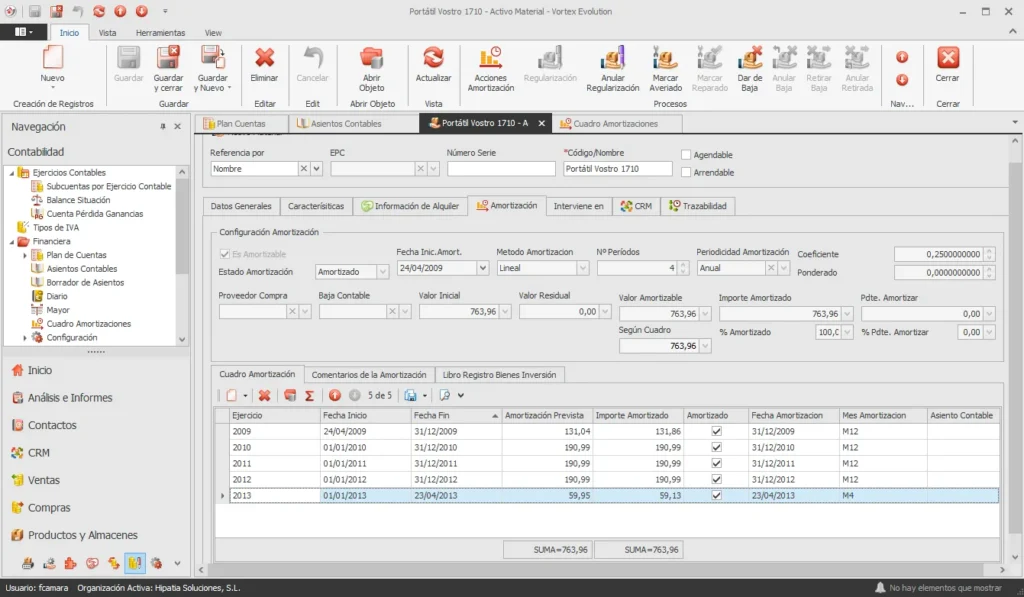Open the Abrir Objeto ribbon icon
The image size is (1024, 597).
(372, 57)
